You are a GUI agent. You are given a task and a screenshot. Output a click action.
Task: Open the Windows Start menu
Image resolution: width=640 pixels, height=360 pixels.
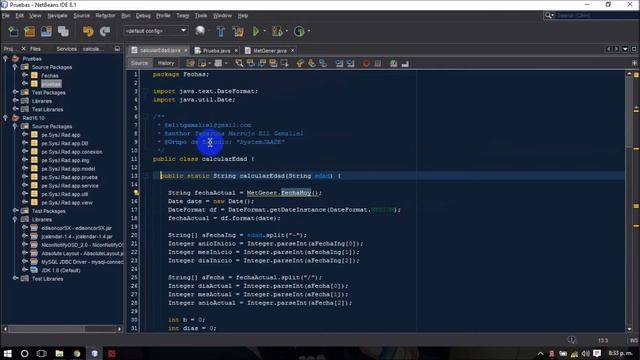(7, 353)
